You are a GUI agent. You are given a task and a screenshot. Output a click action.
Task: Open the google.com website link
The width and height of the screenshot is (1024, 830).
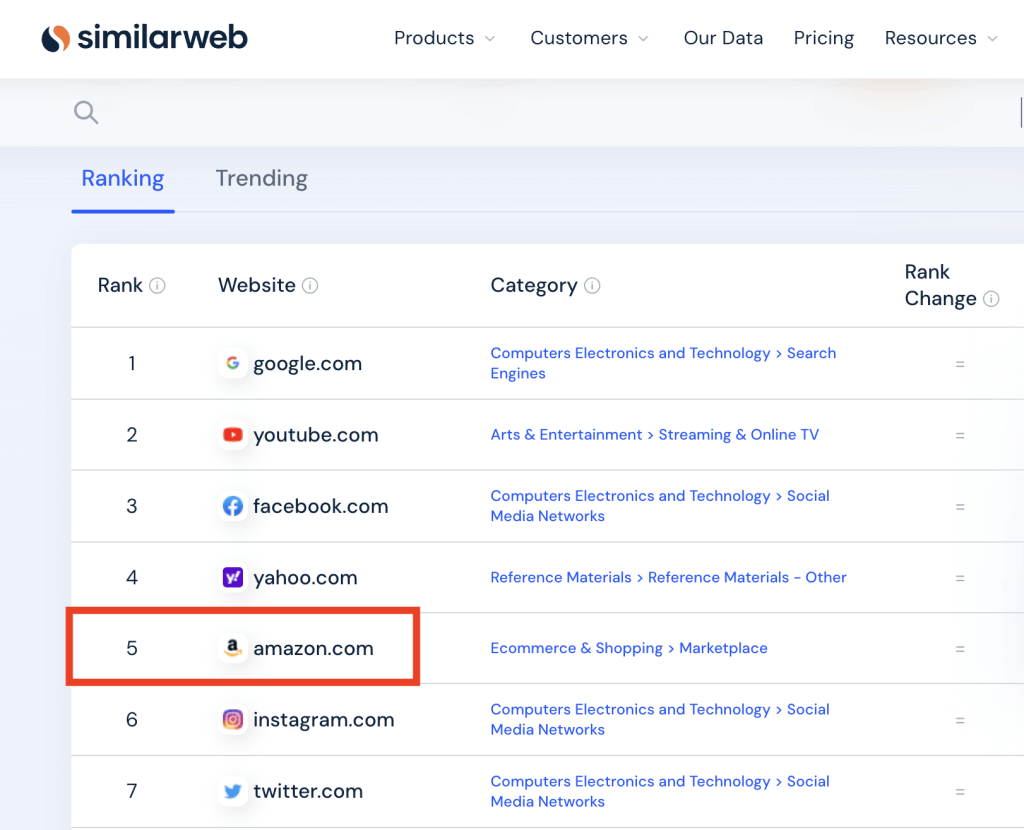[307, 363]
